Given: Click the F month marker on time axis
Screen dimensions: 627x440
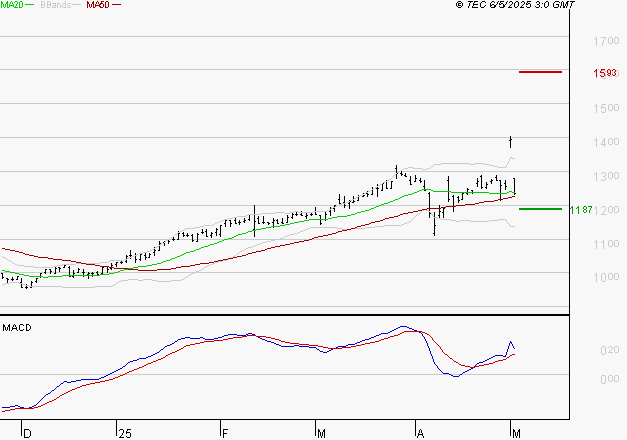Looking at the screenshot, I should click(225, 434).
